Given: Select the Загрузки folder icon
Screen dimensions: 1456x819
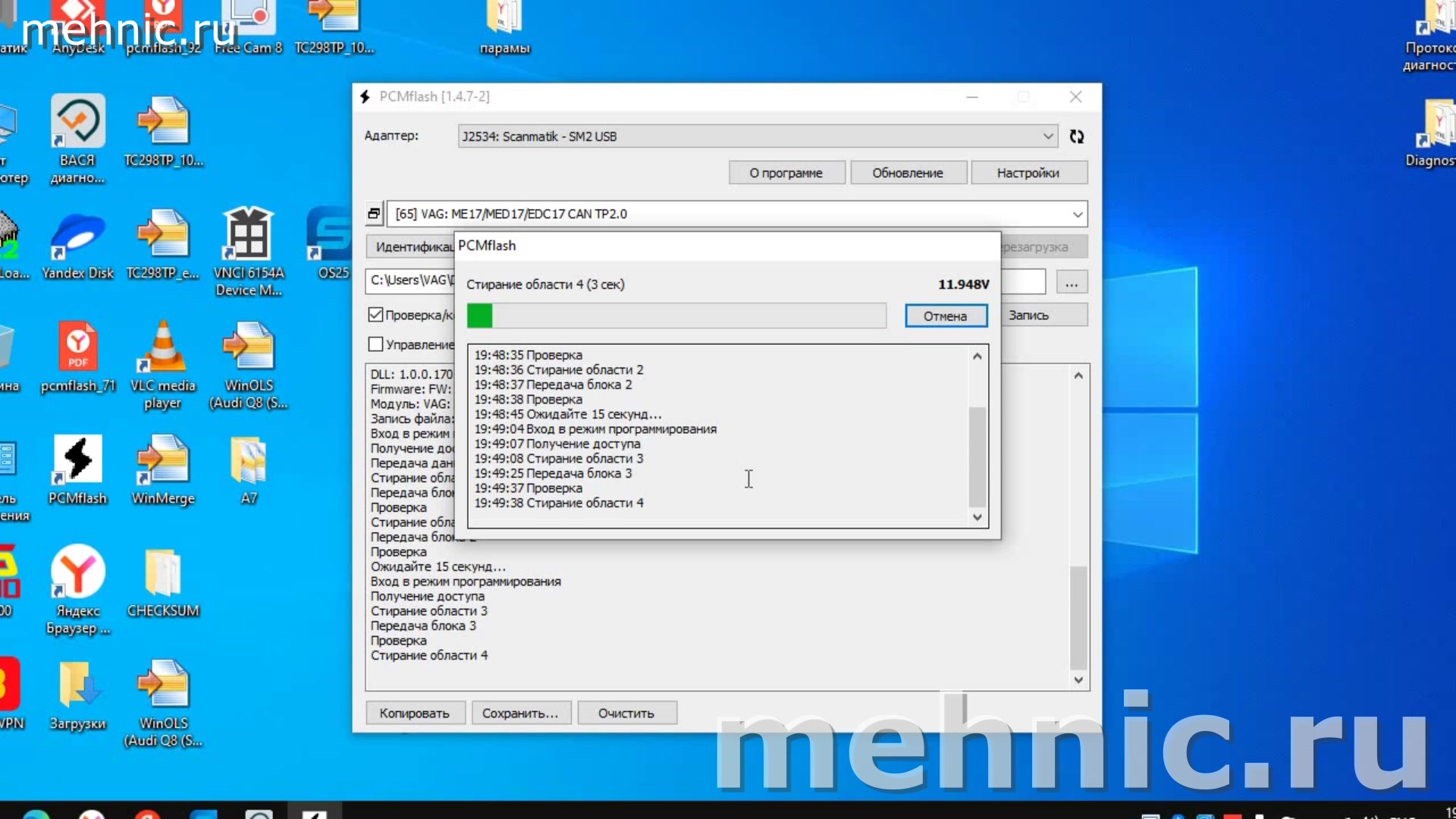Looking at the screenshot, I should point(77,695).
